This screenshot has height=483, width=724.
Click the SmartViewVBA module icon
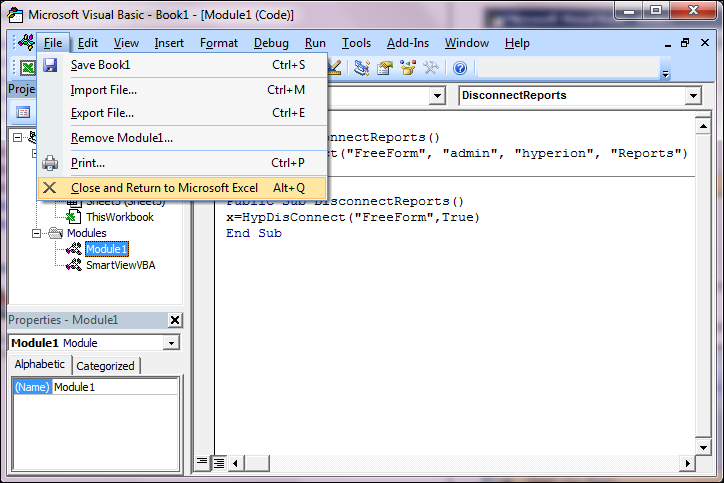coord(74,265)
